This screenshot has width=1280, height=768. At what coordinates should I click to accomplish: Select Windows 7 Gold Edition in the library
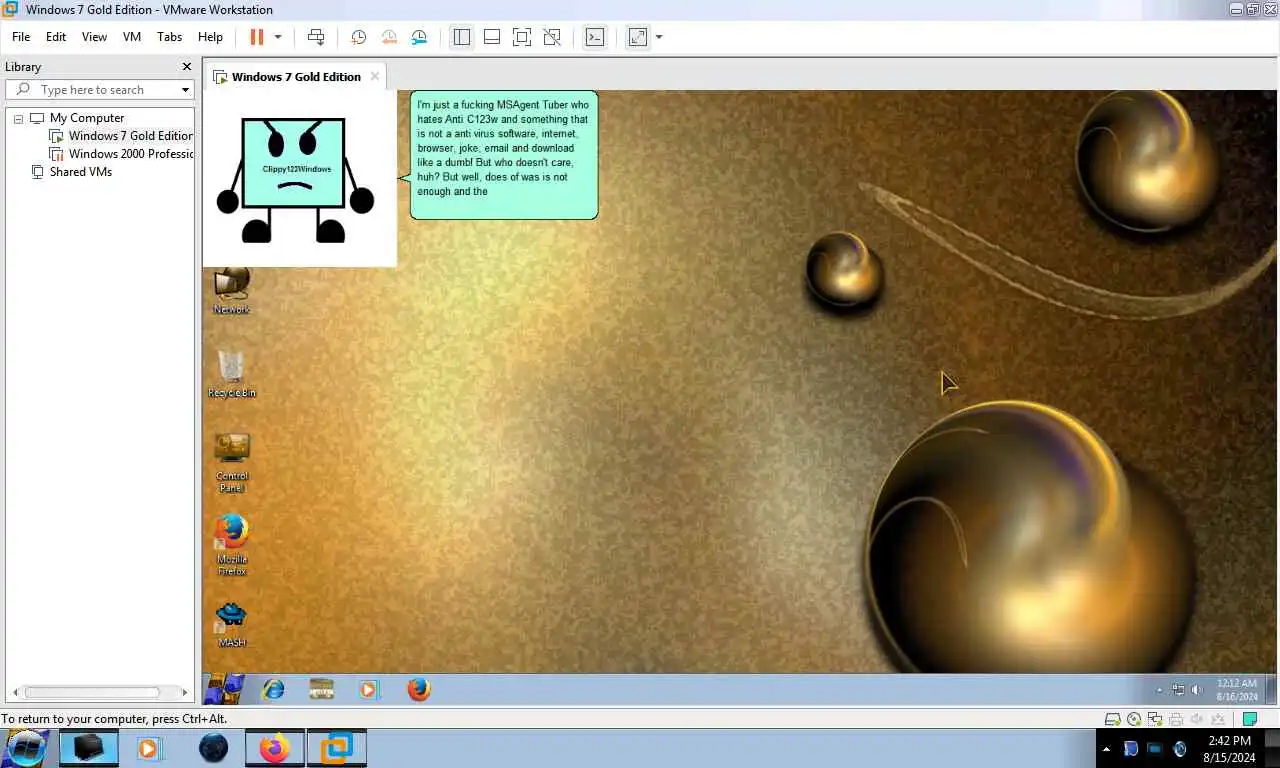point(122,136)
